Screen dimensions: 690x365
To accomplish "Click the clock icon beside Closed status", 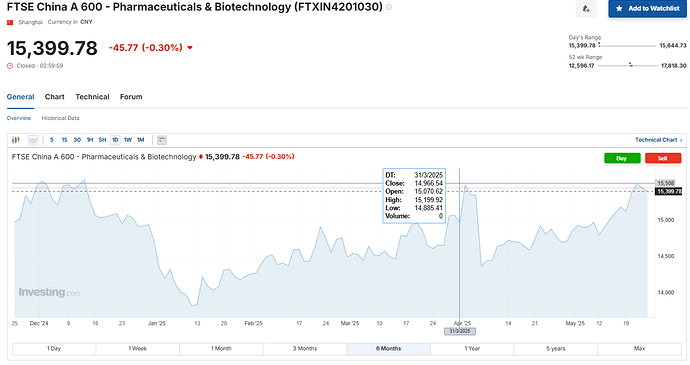I will 10,66.
